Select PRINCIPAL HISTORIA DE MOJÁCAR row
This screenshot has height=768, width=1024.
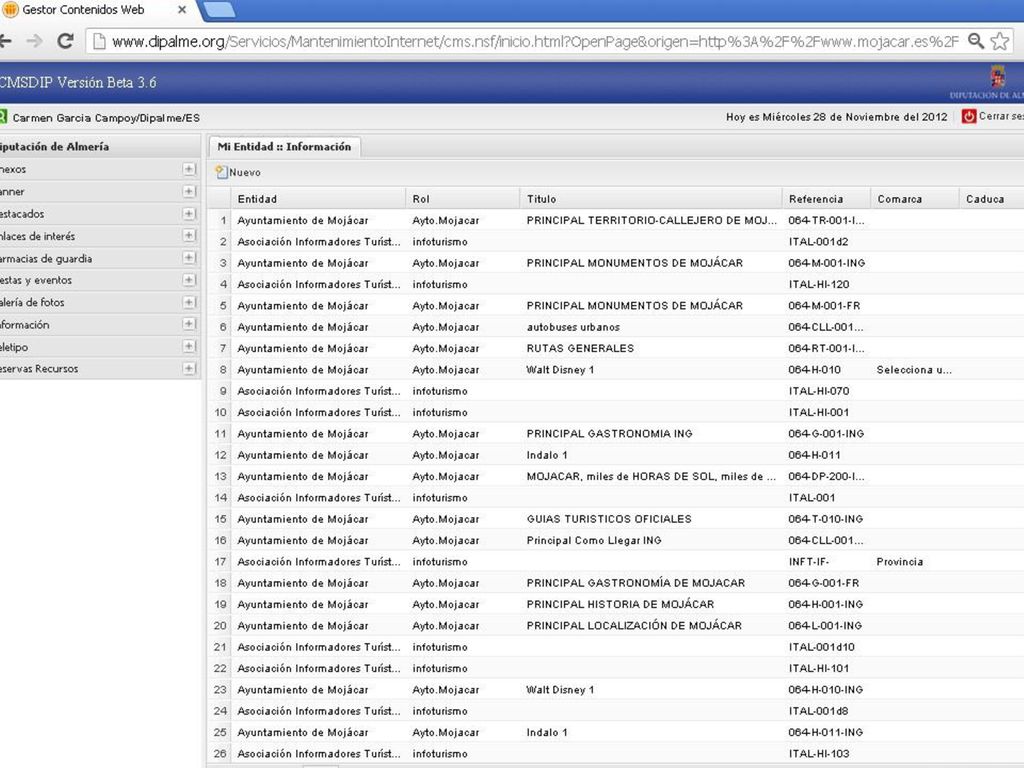(616, 604)
